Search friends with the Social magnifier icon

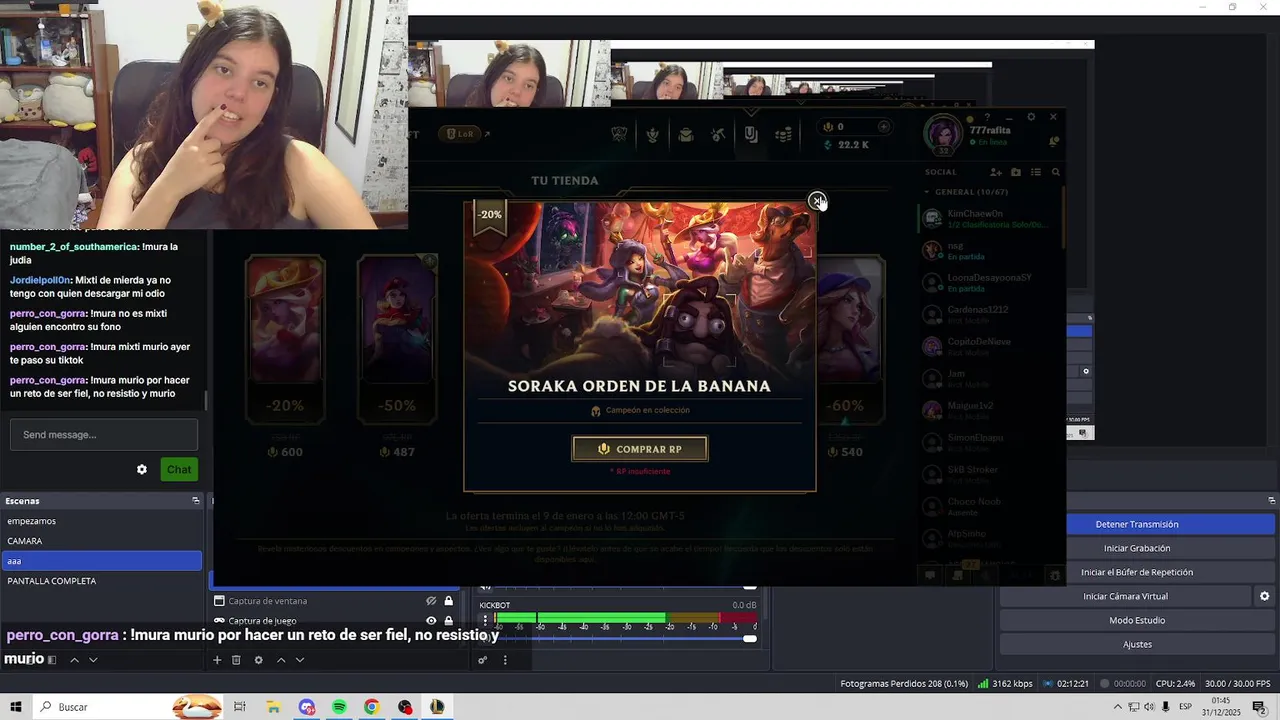pyautogui.click(x=1056, y=172)
